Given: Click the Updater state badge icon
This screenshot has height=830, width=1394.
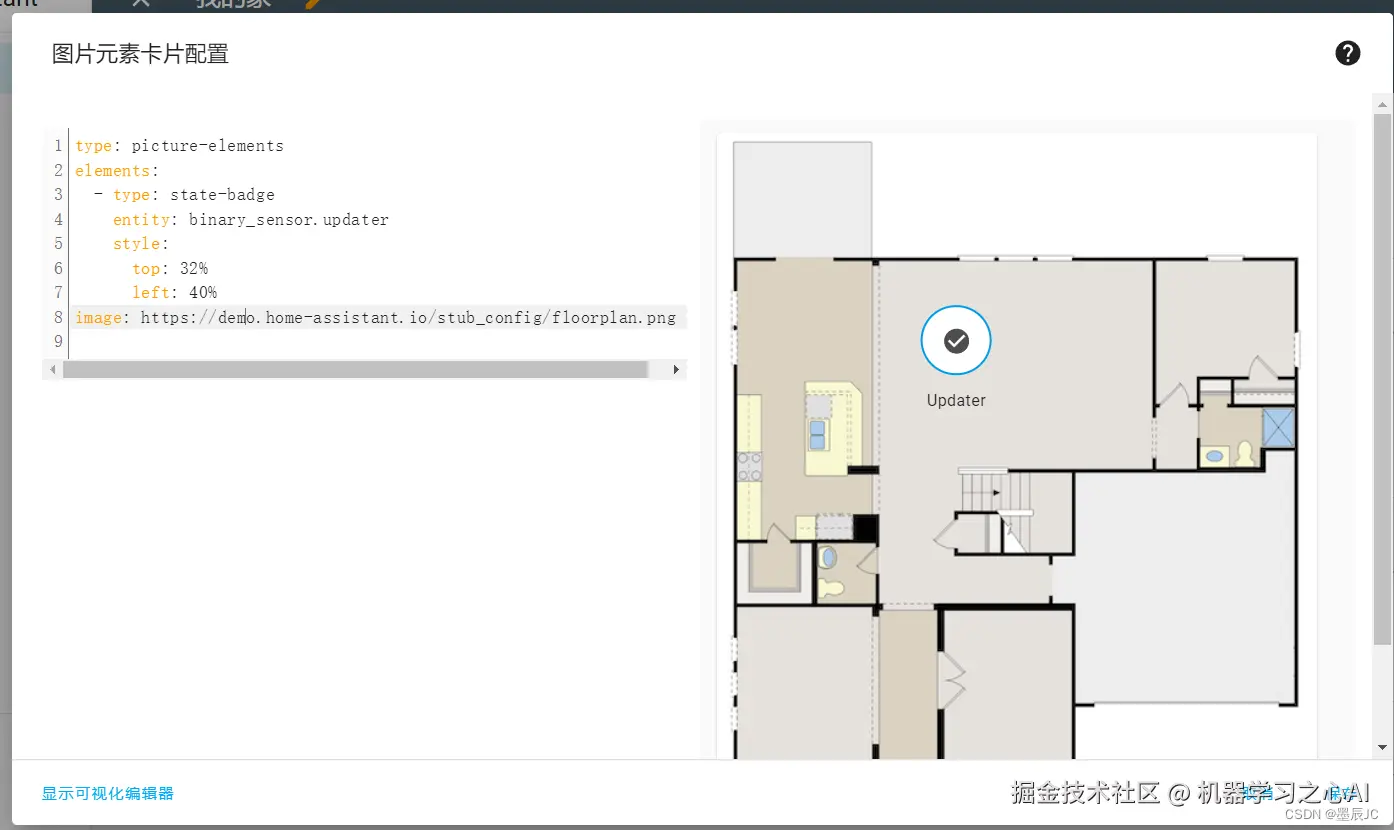Looking at the screenshot, I should tap(956, 341).
